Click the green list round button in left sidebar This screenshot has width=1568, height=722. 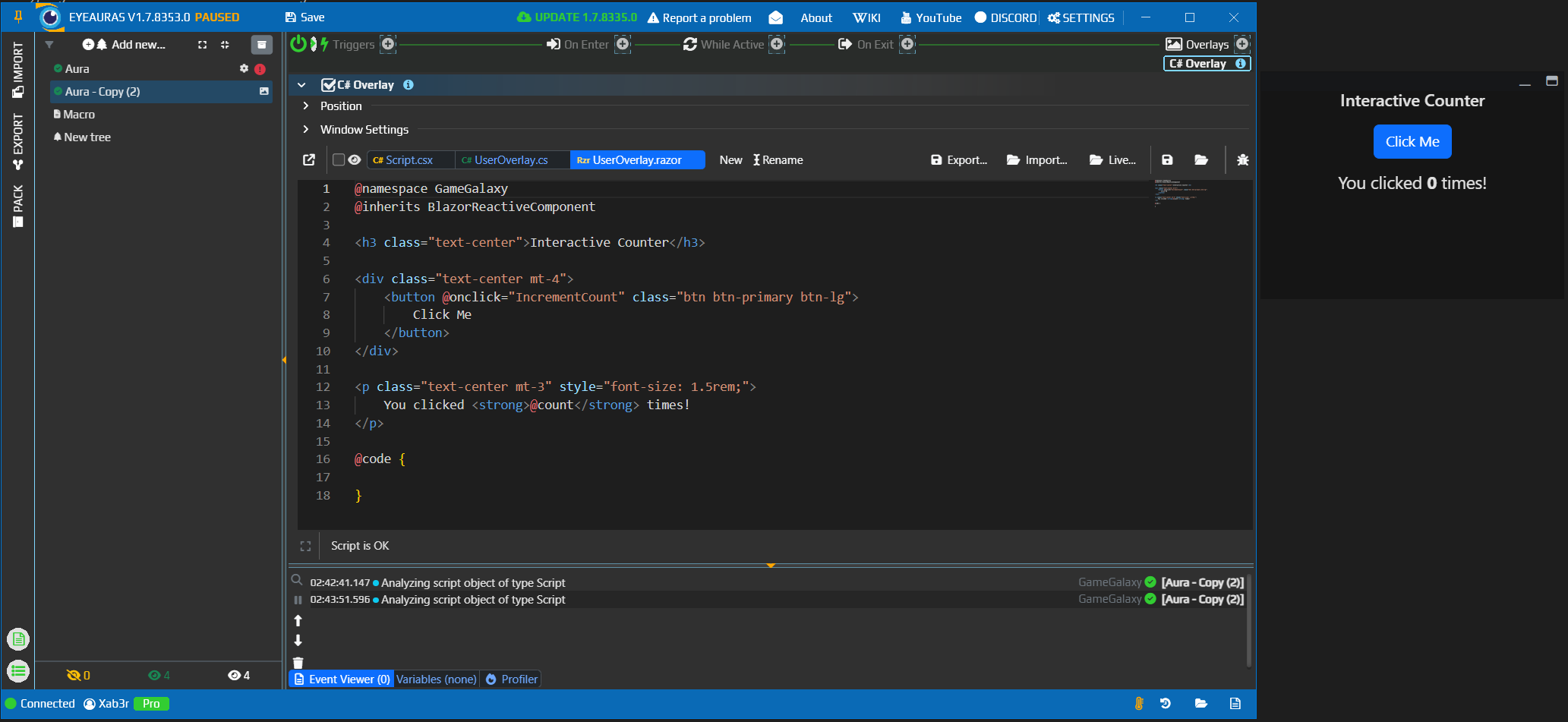[x=18, y=671]
